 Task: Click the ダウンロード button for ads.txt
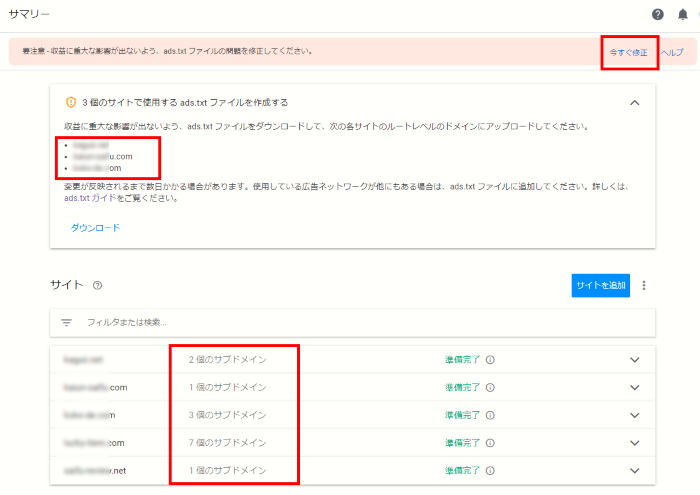coord(95,228)
